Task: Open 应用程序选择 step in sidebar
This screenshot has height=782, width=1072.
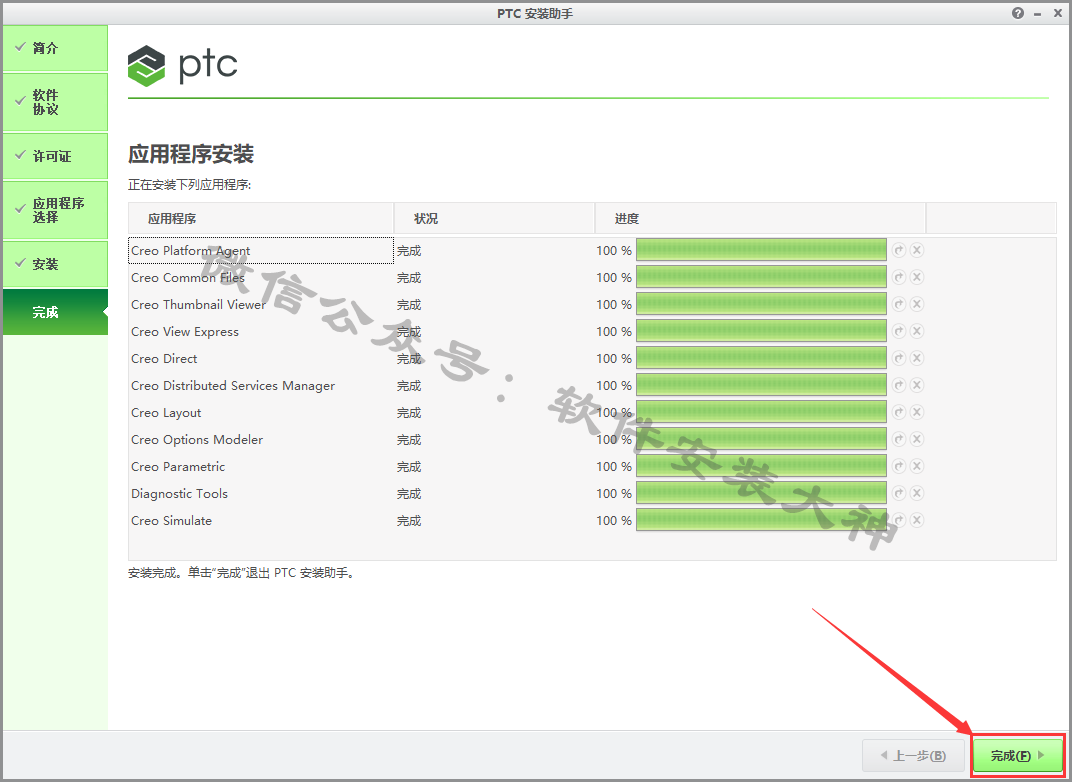Action: (x=55, y=210)
